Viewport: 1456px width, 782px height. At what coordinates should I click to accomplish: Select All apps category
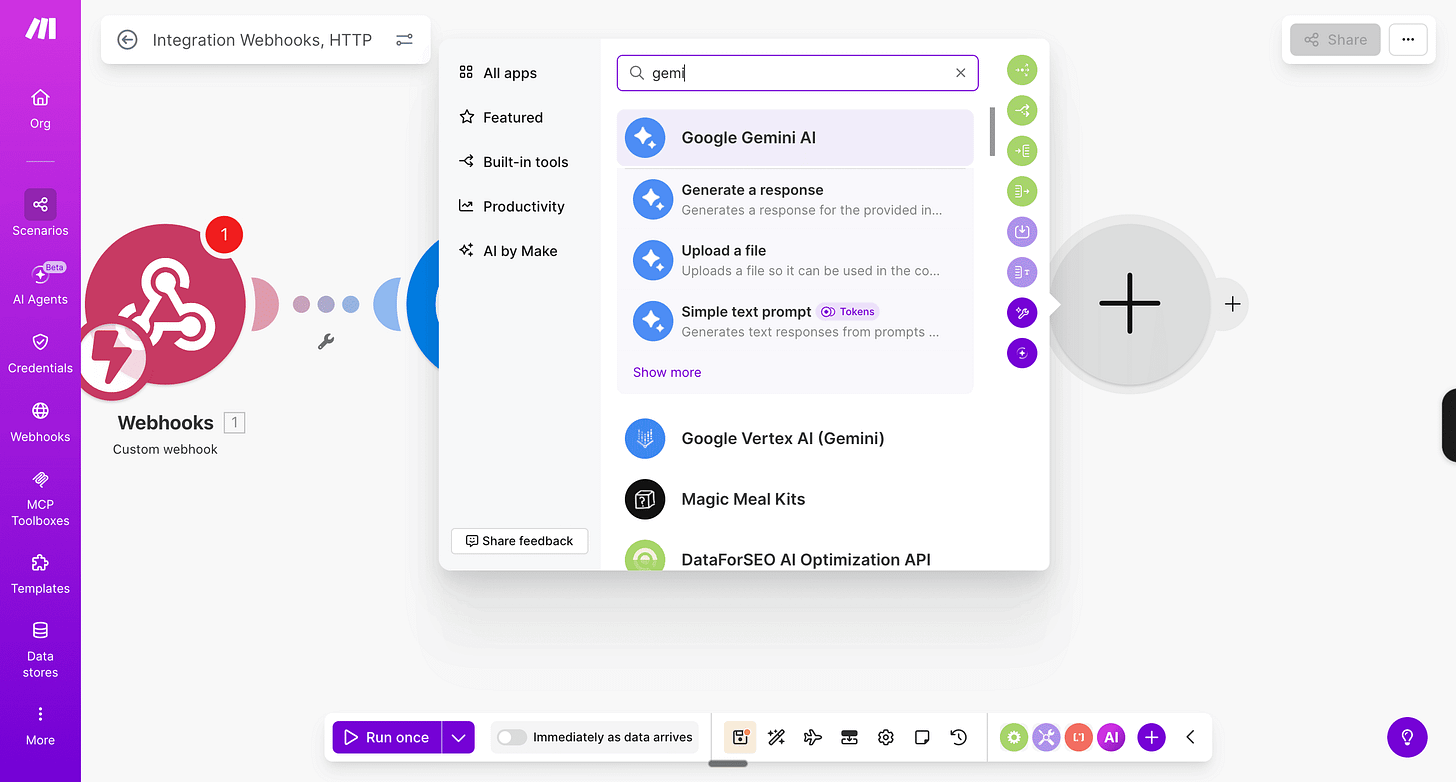click(x=498, y=73)
